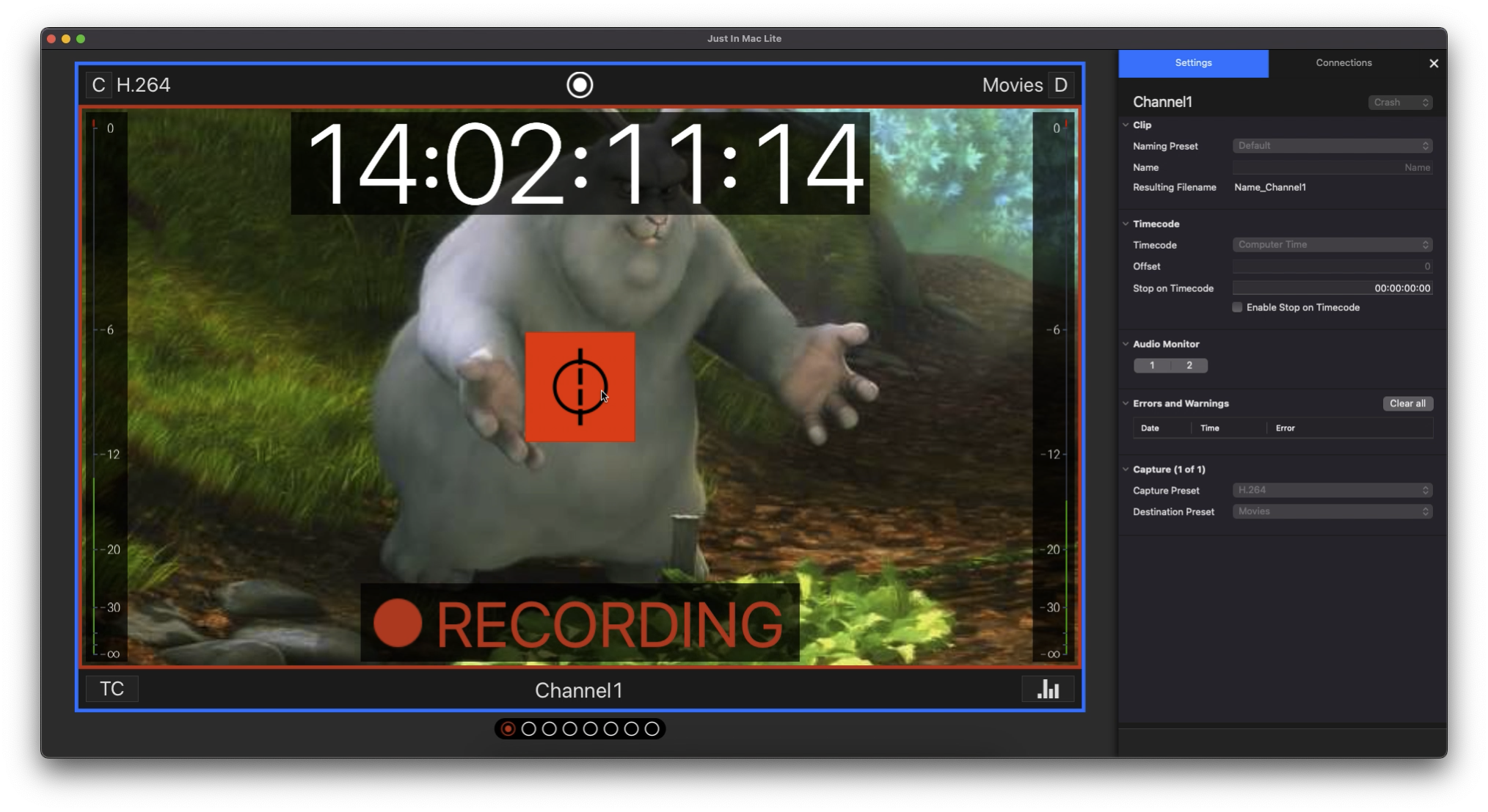
Task: Open the Naming Preset dropdown
Action: pos(1332,146)
